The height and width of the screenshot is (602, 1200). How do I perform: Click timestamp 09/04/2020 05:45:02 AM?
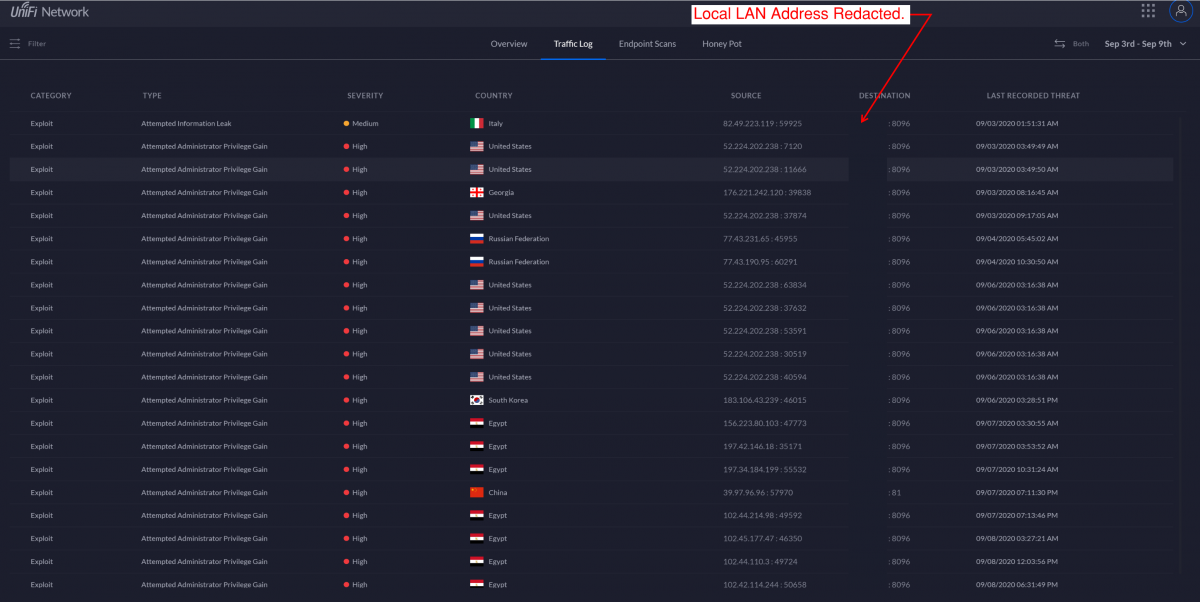(1017, 239)
